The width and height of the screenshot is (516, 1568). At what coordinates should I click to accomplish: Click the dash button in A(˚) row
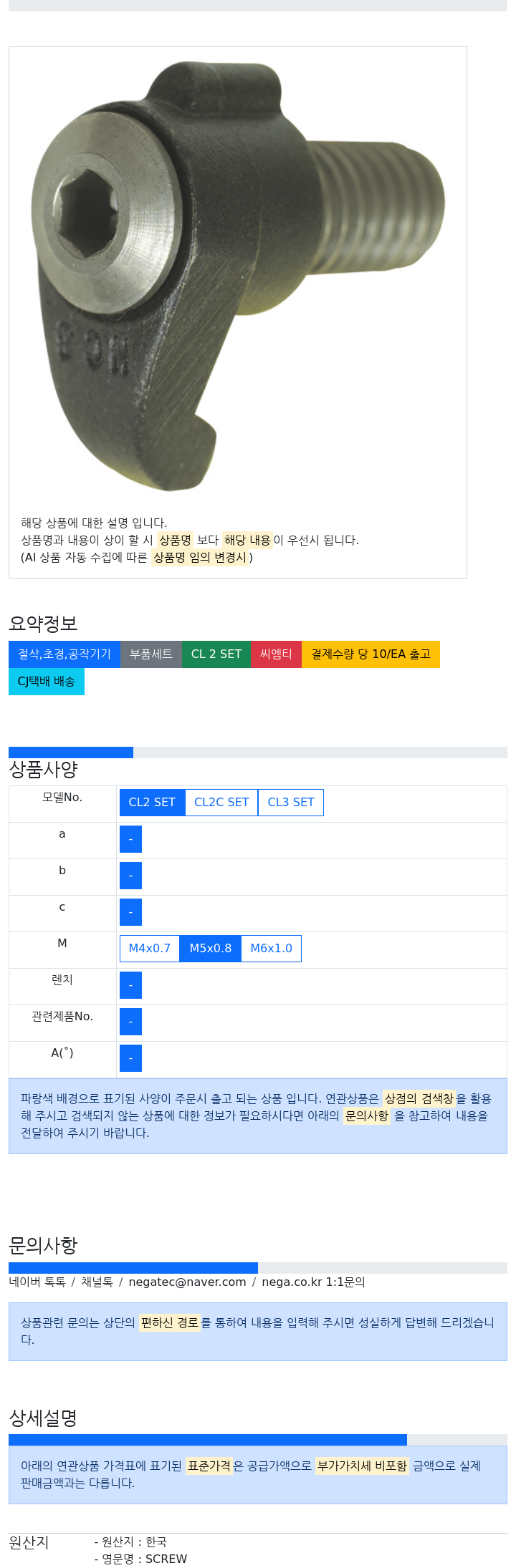tap(130, 1058)
